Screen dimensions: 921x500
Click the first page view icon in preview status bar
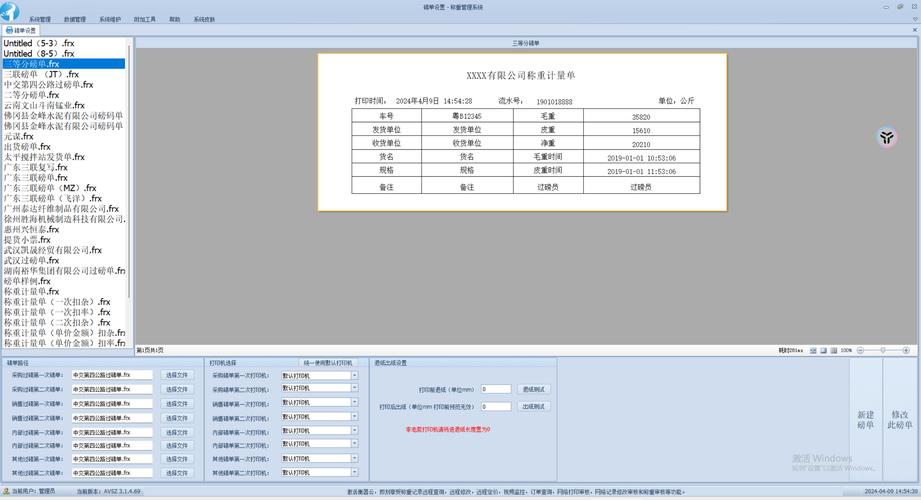click(x=811, y=351)
